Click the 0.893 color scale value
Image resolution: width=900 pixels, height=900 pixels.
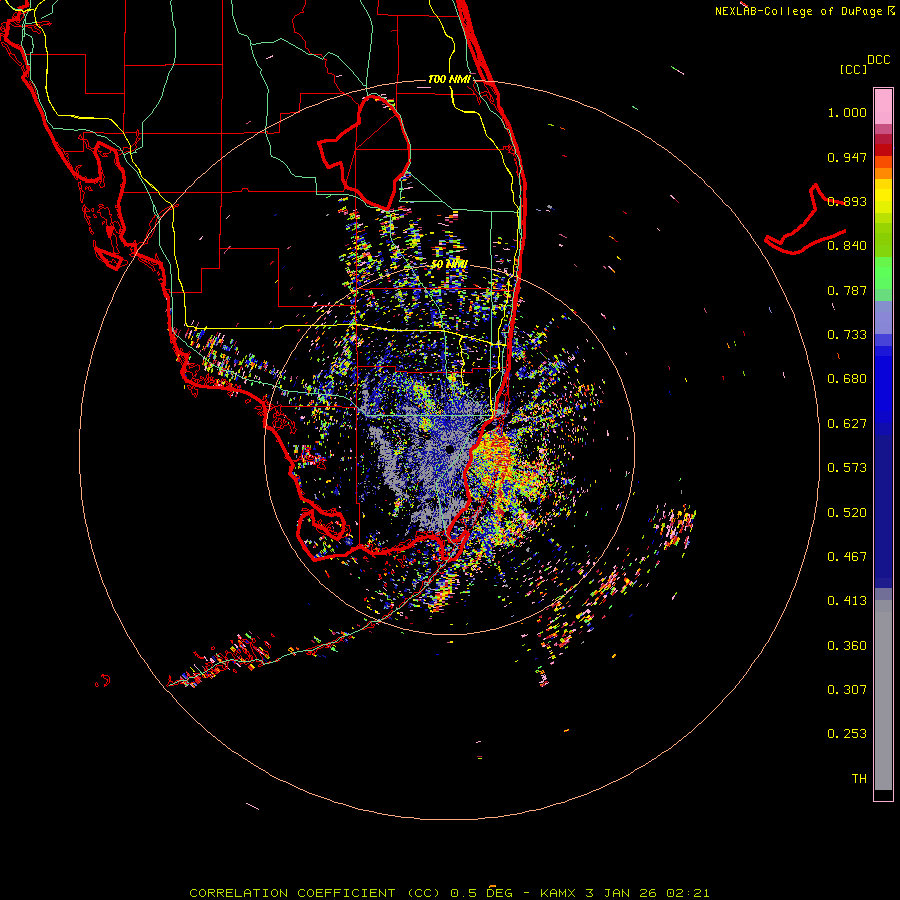tap(847, 201)
